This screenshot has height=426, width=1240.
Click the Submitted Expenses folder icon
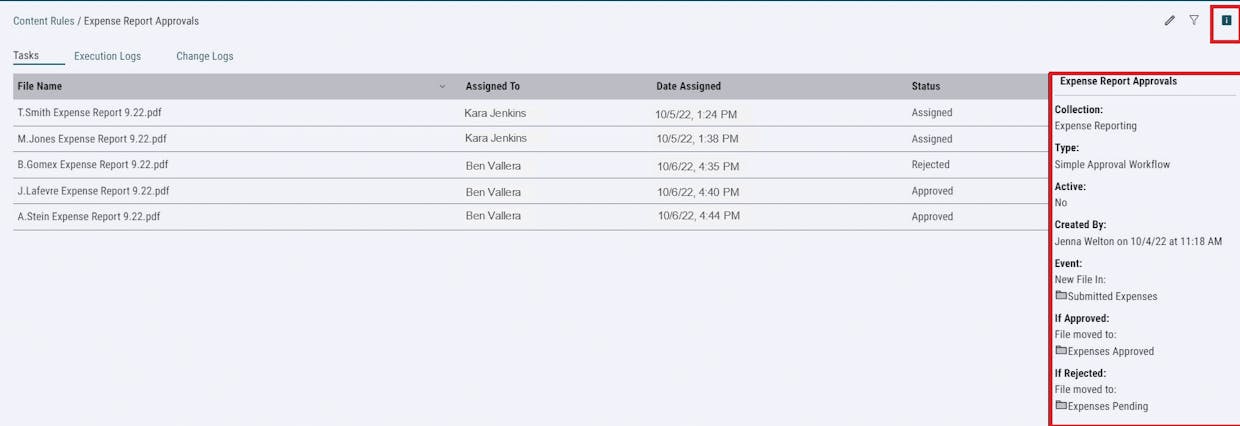click(x=1061, y=296)
